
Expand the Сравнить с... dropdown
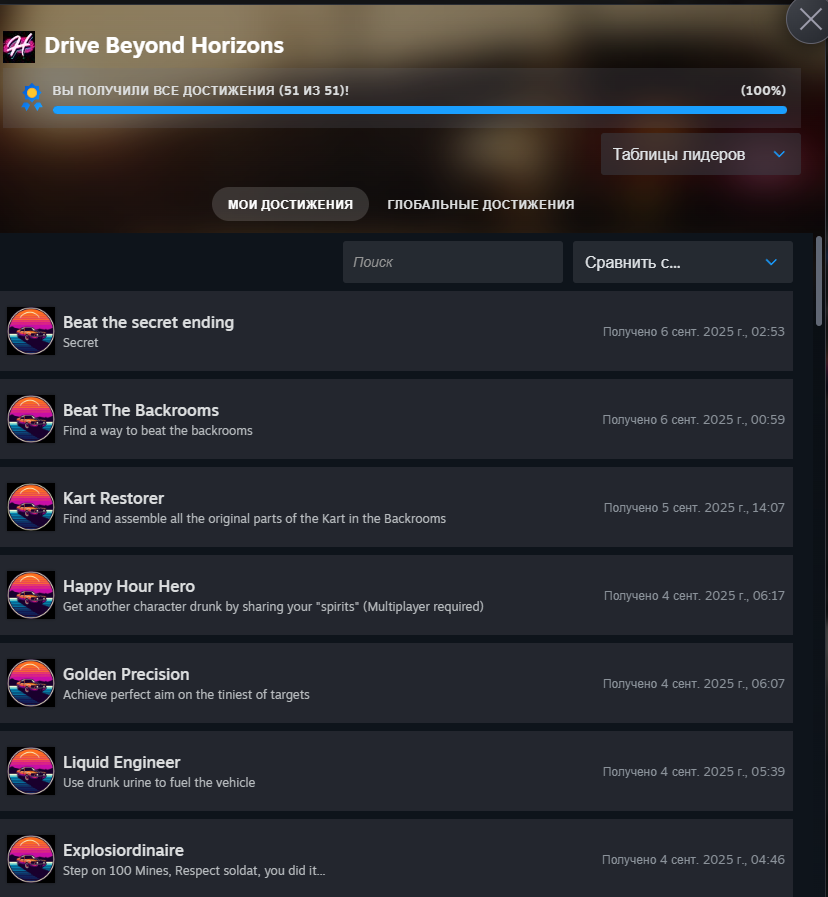point(683,262)
